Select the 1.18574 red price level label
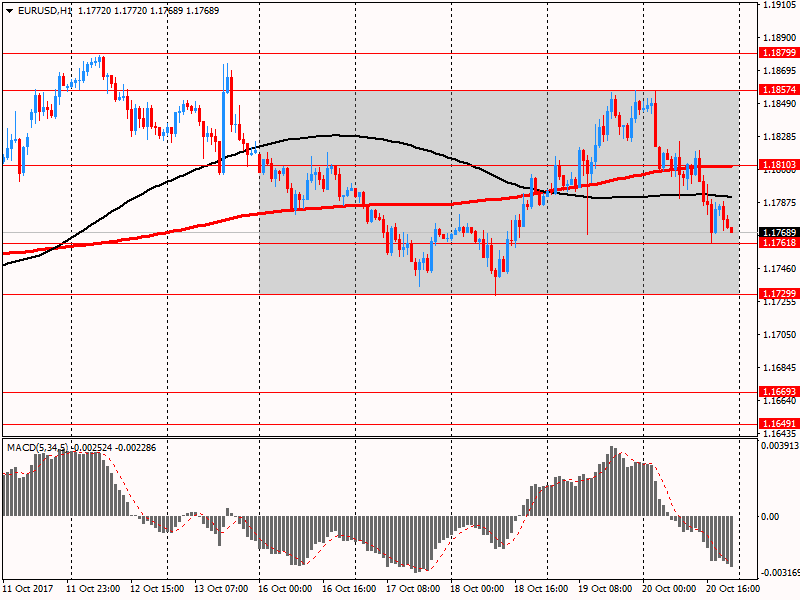800x600 pixels. (779, 90)
